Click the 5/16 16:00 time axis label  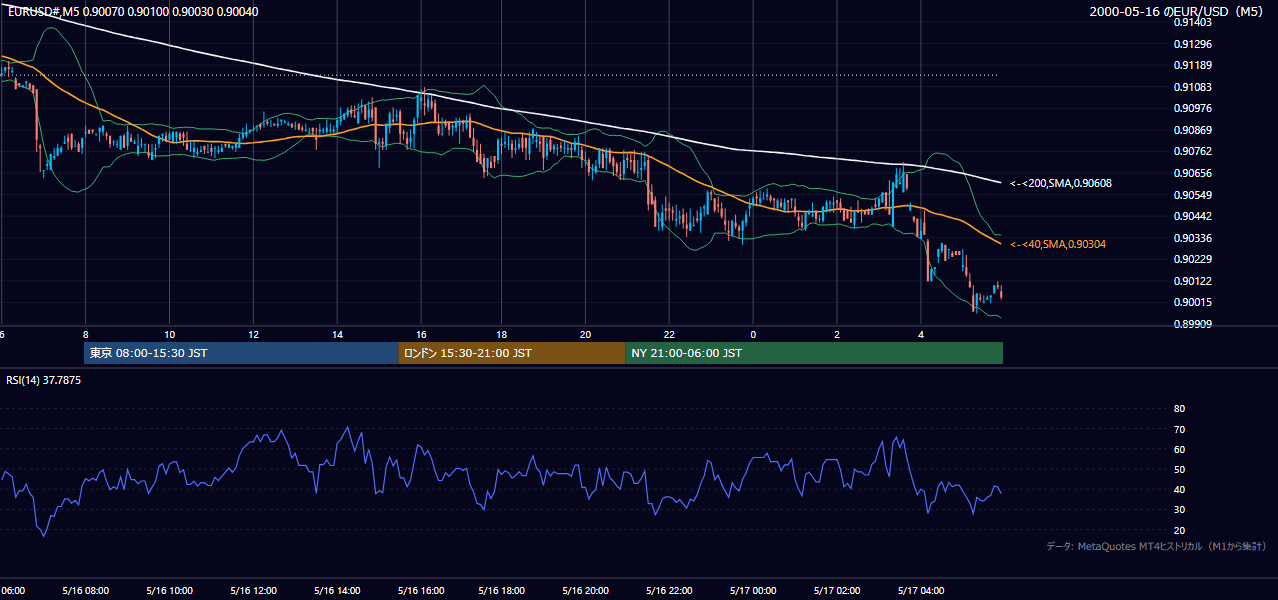421,591
